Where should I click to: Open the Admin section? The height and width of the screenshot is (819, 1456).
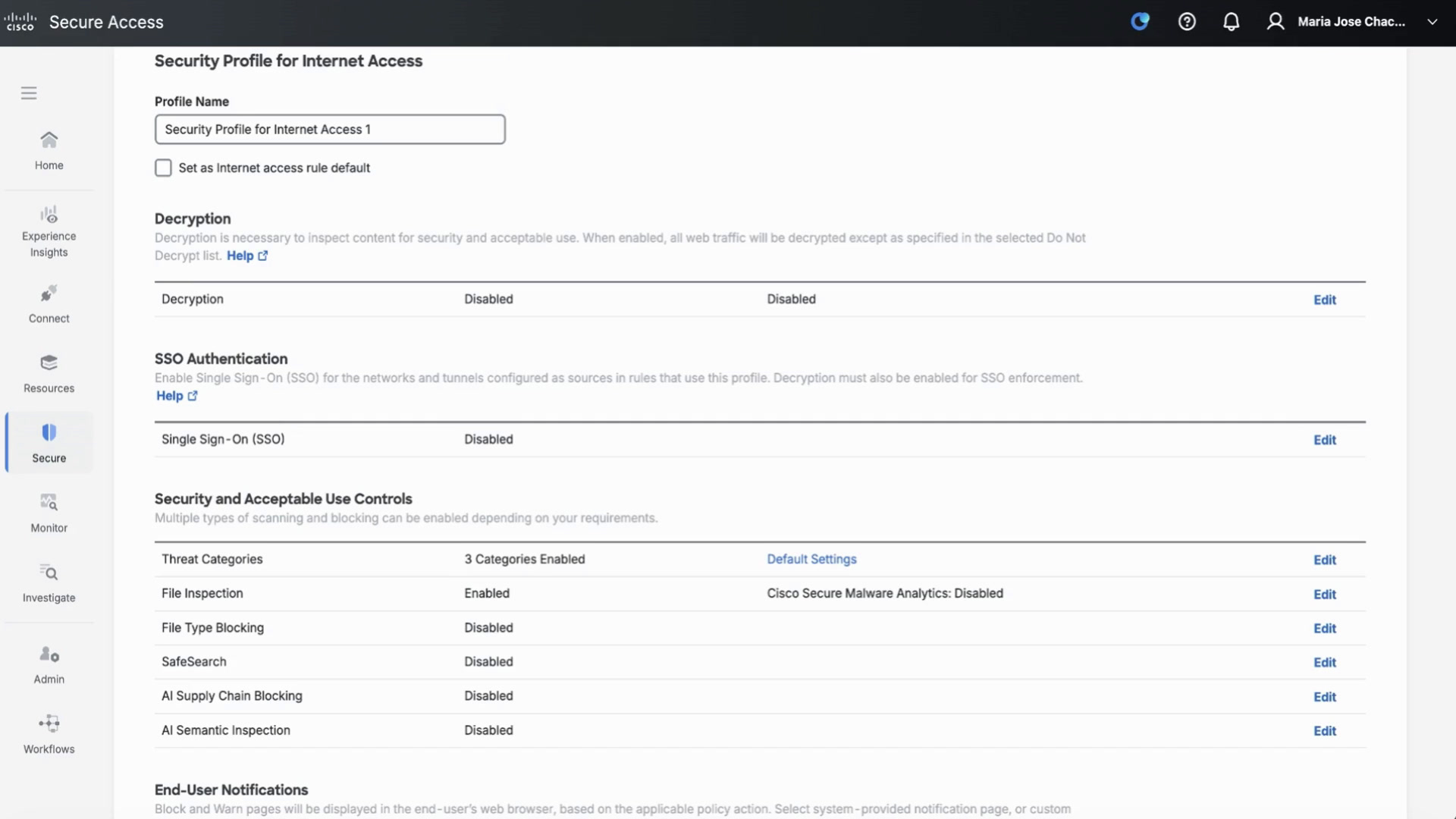click(x=49, y=665)
